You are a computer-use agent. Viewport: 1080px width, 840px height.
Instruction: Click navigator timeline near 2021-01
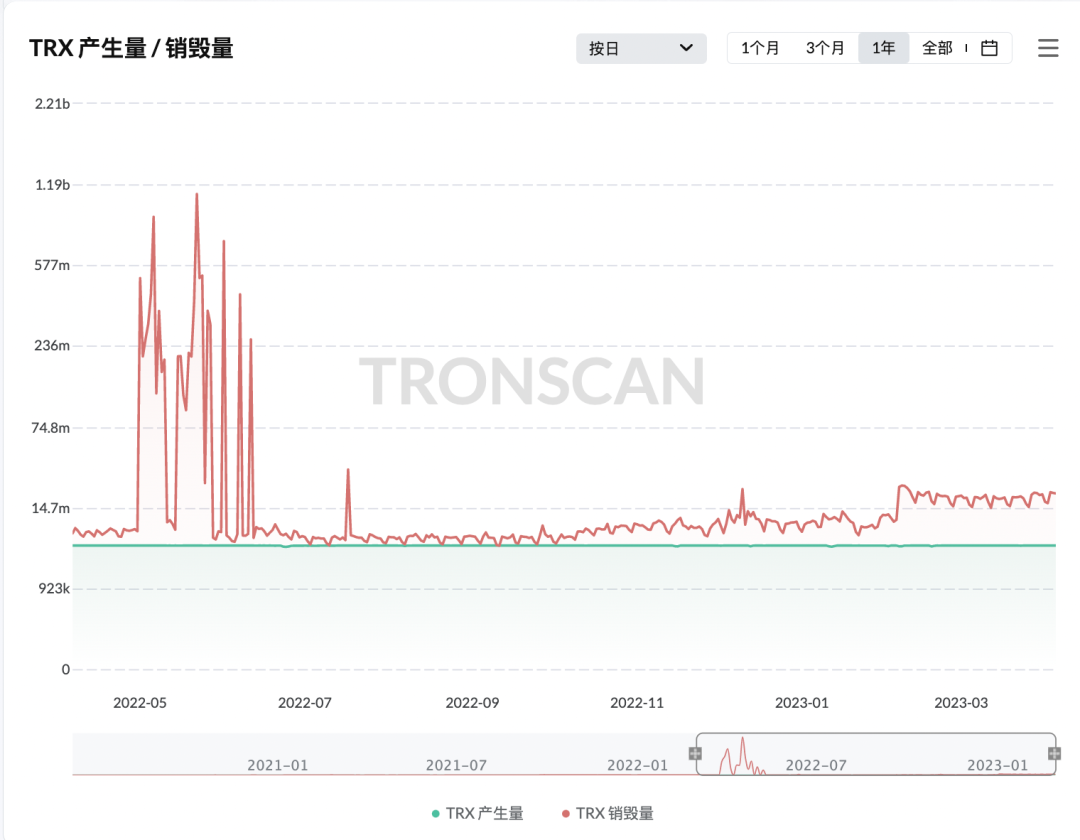278,765
